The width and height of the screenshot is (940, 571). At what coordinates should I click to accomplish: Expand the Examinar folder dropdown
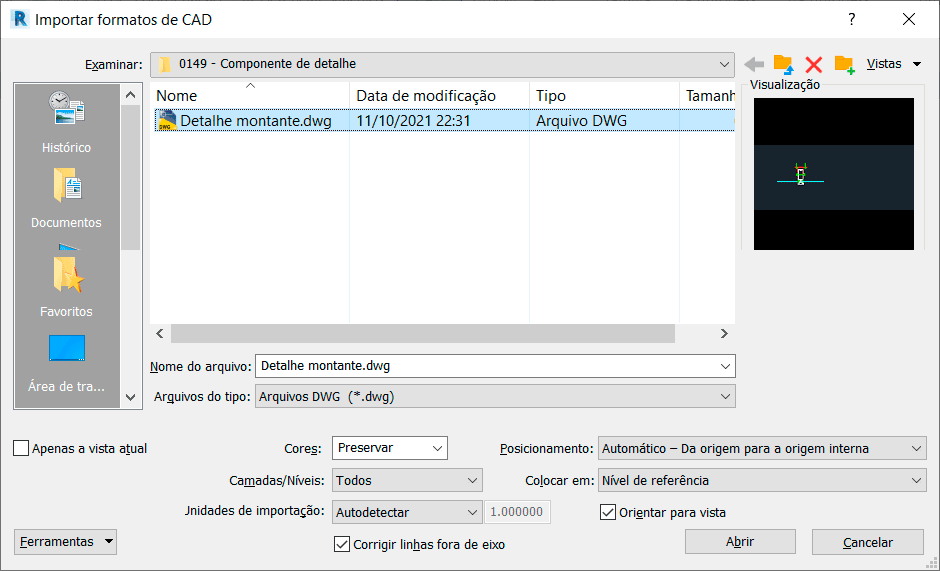pyautogui.click(x=724, y=64)
